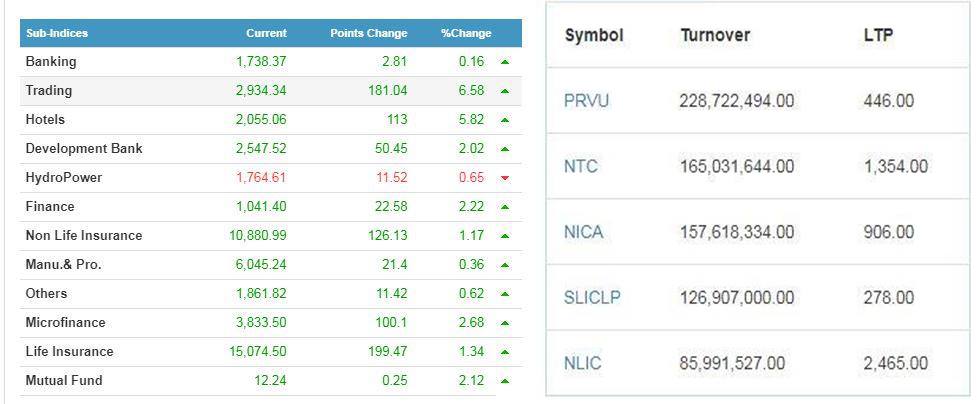Viewport: 980px width, 404px height.
Task: Open the PRVU symbol link
Action: pyautogui.click(x=586, y=101)
